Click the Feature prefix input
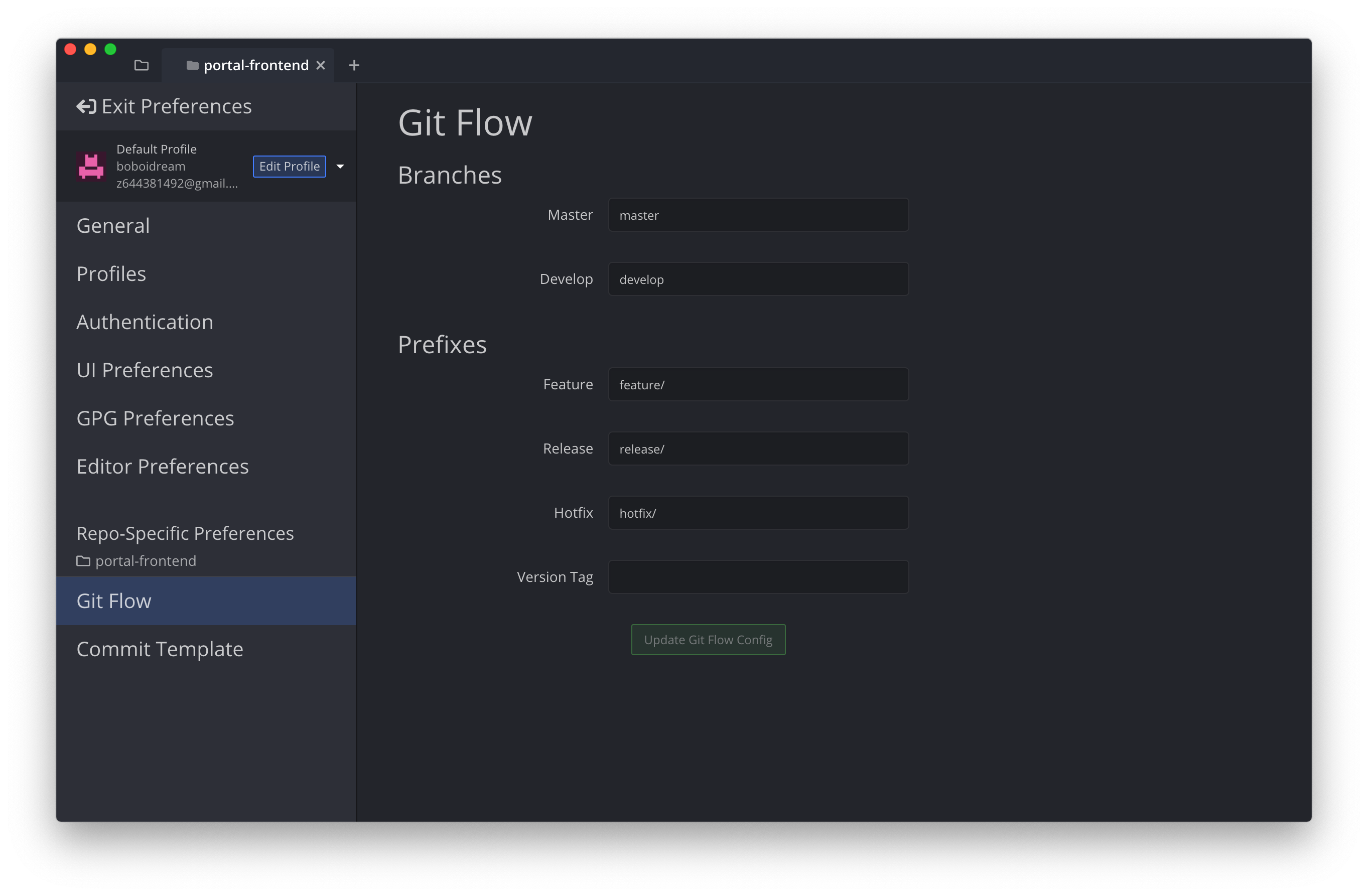The width and height of the screenshot is (1368, 896). [758, 384]
